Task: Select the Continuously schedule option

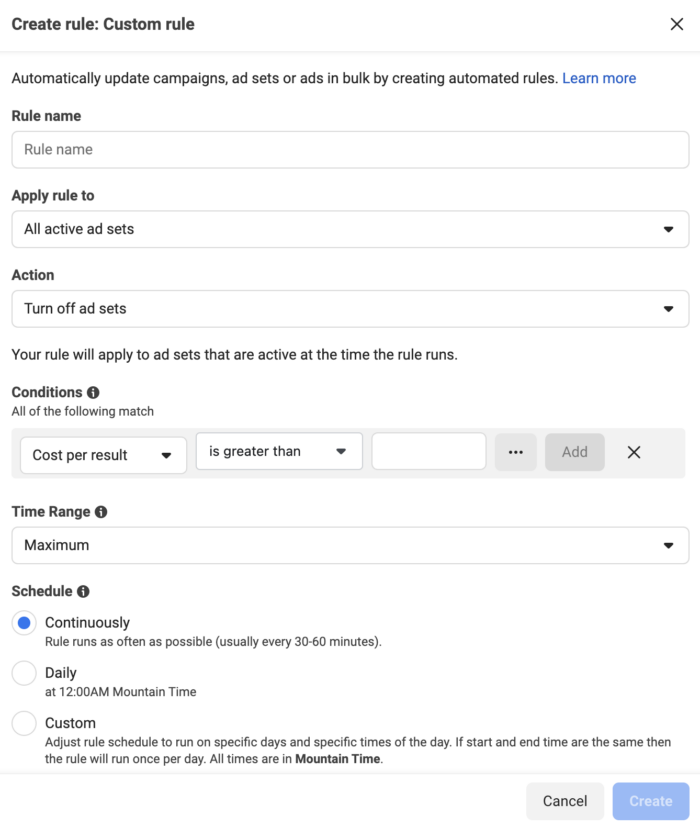Action: [24, 622]
